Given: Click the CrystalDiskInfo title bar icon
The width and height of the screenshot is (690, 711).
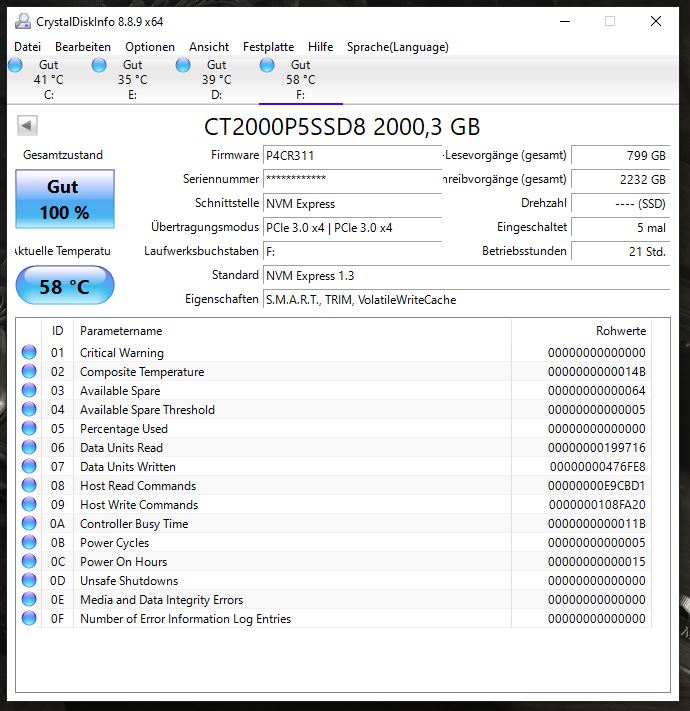Looking at the screenshot, I should [23, 21].
